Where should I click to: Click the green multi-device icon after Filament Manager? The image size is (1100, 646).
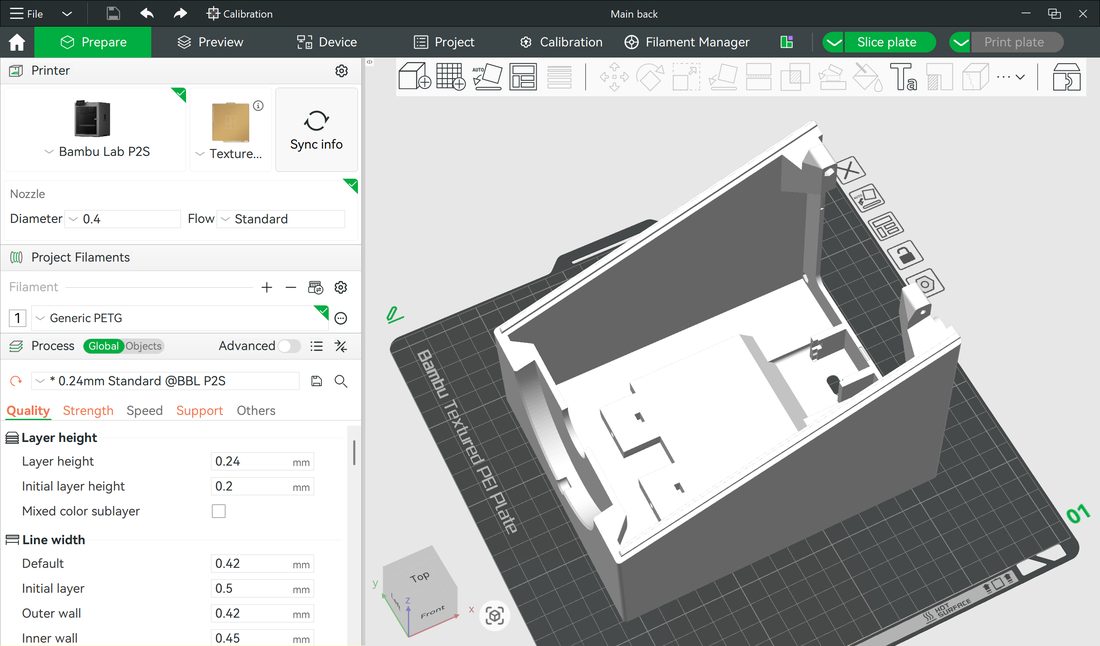pos(786,42)
